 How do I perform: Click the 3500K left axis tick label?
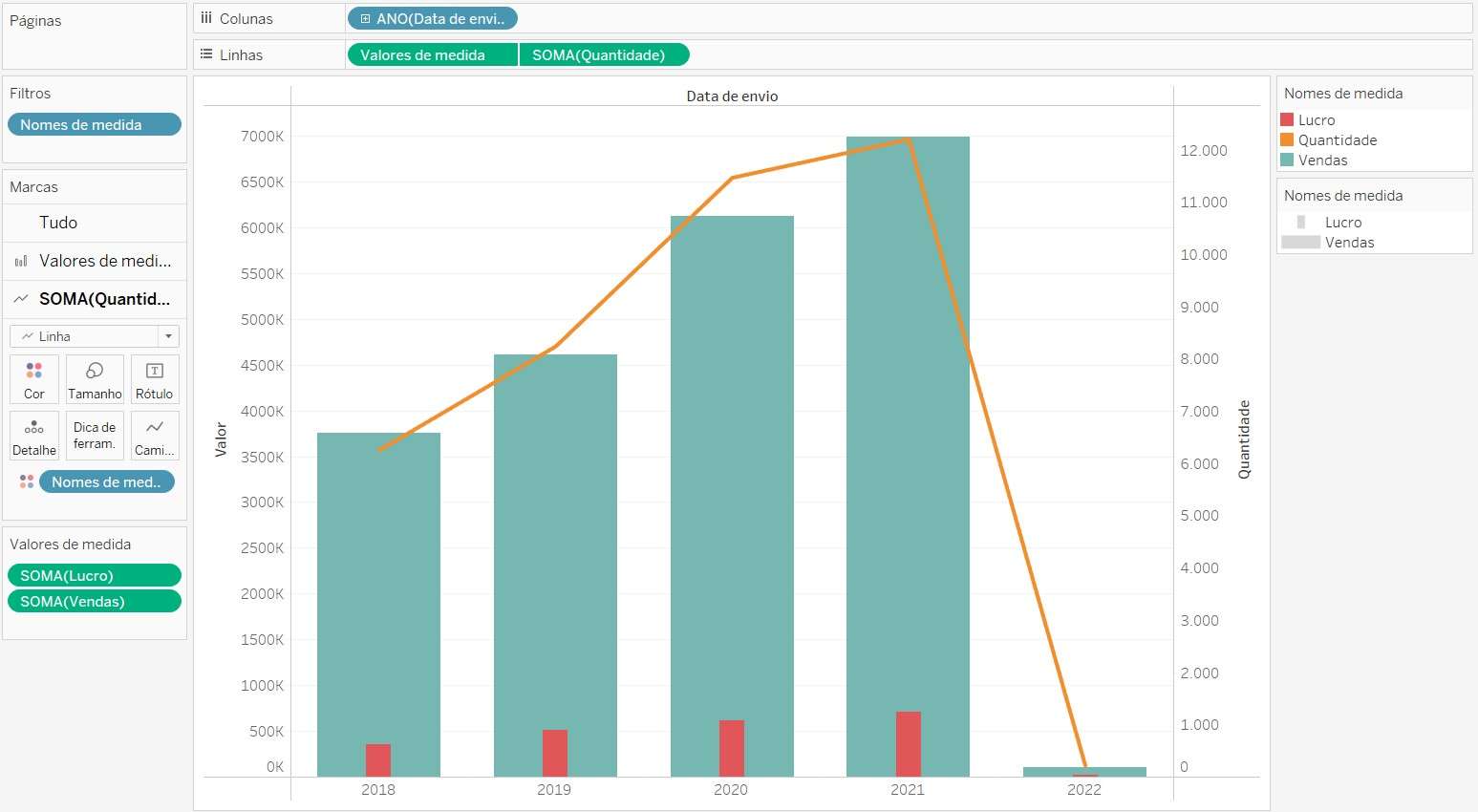(262, 458)
